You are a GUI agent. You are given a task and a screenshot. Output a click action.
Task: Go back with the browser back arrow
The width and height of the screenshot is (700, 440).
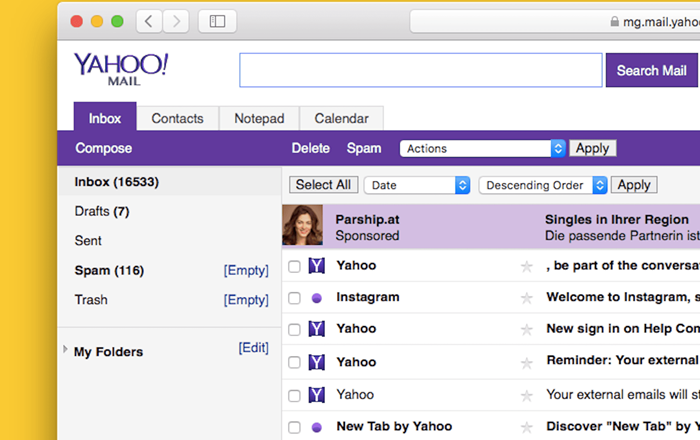tap(149, 21)
